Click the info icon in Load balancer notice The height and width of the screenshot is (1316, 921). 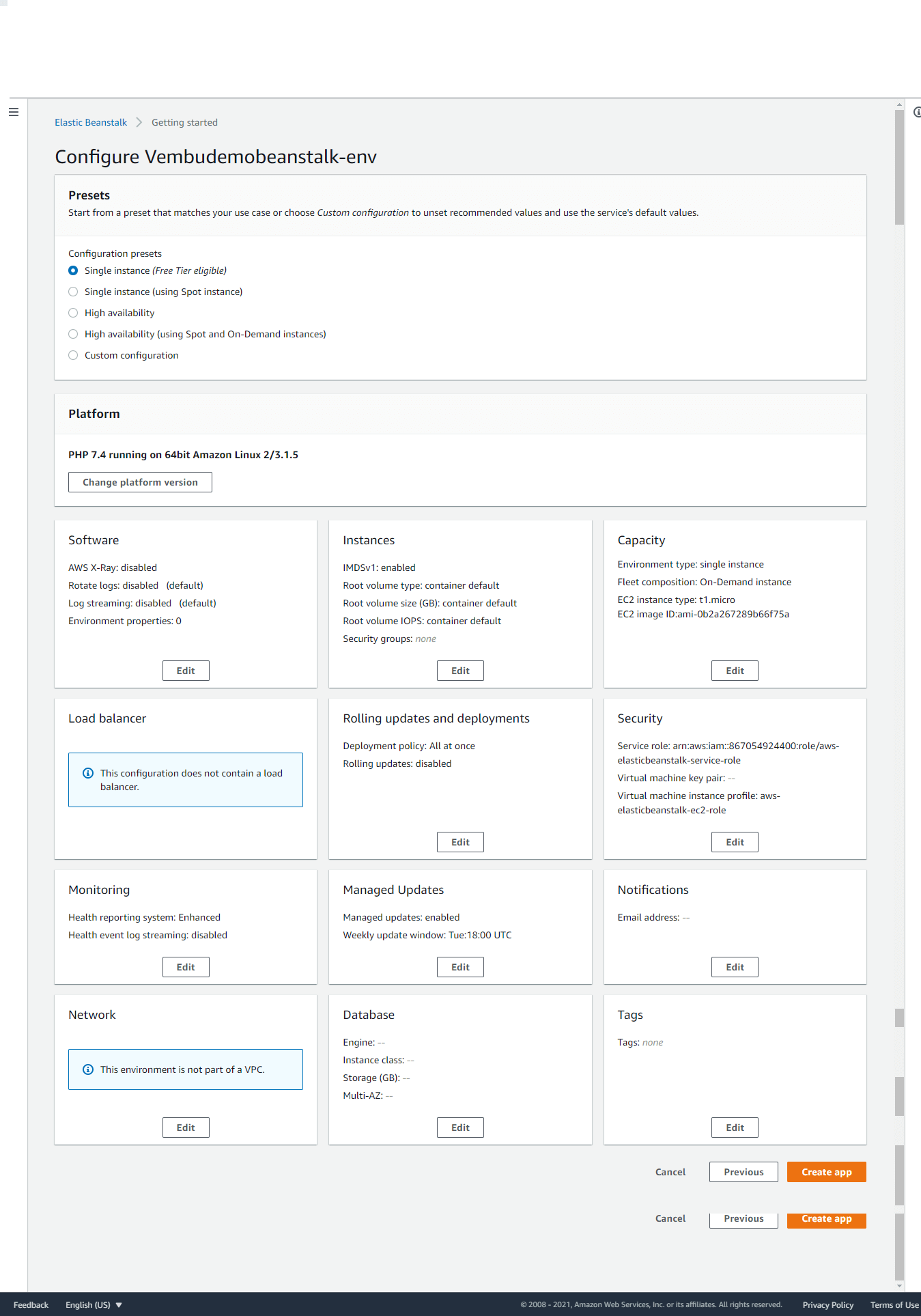[x=88, y=773]
